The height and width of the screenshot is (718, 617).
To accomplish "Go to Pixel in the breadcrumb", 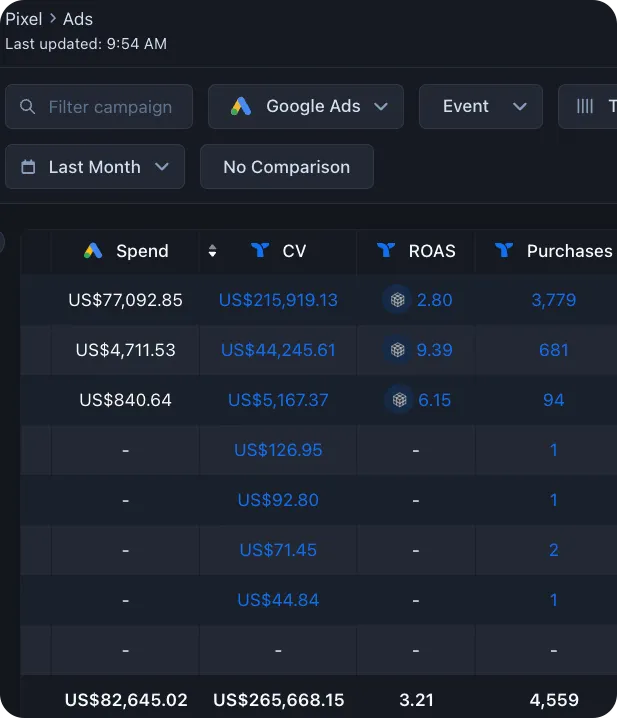I will 23,19.
